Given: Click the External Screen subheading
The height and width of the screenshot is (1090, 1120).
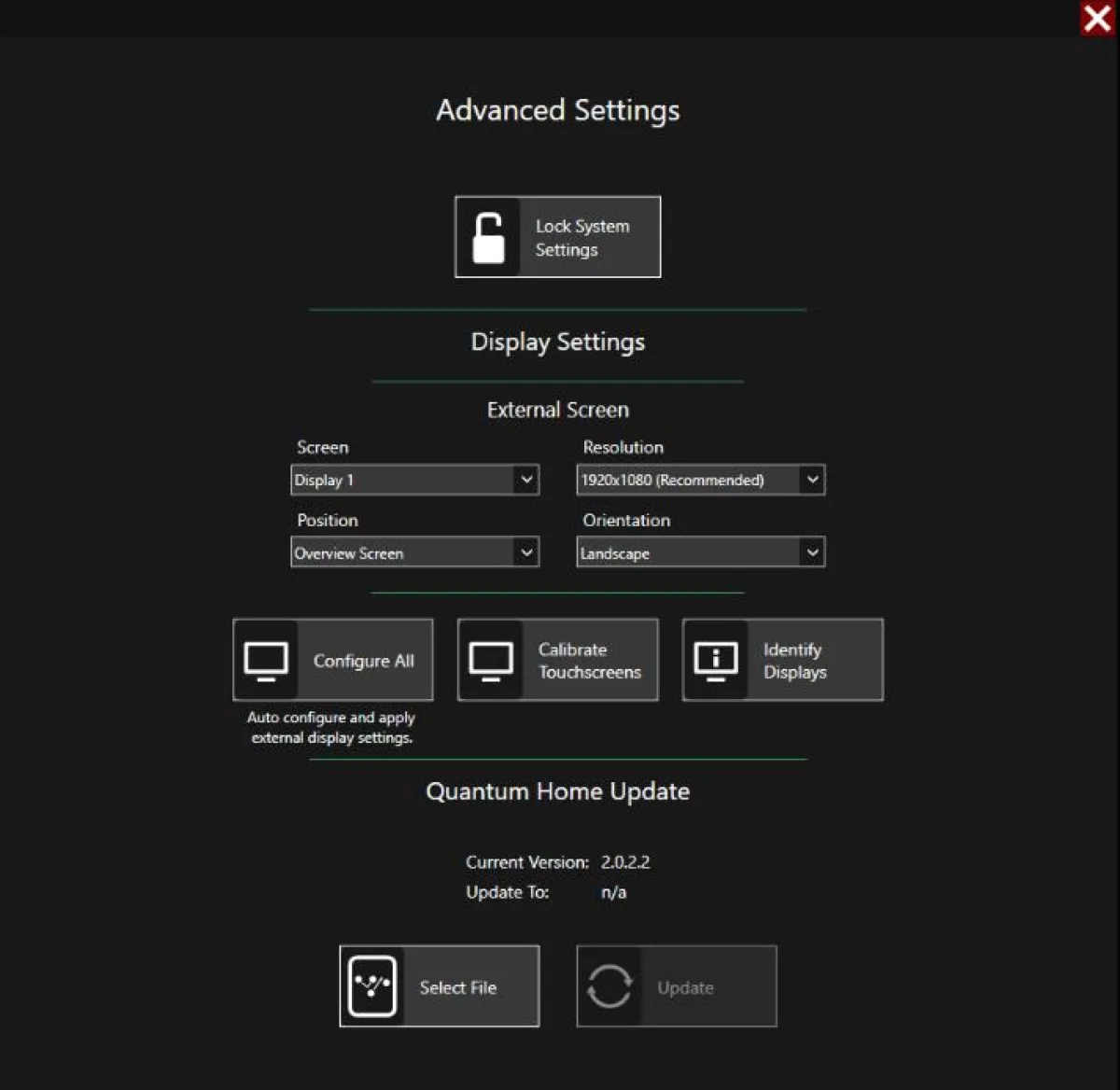Looking at the screenshot, I should pyautogui.click(x=558, y=410).
